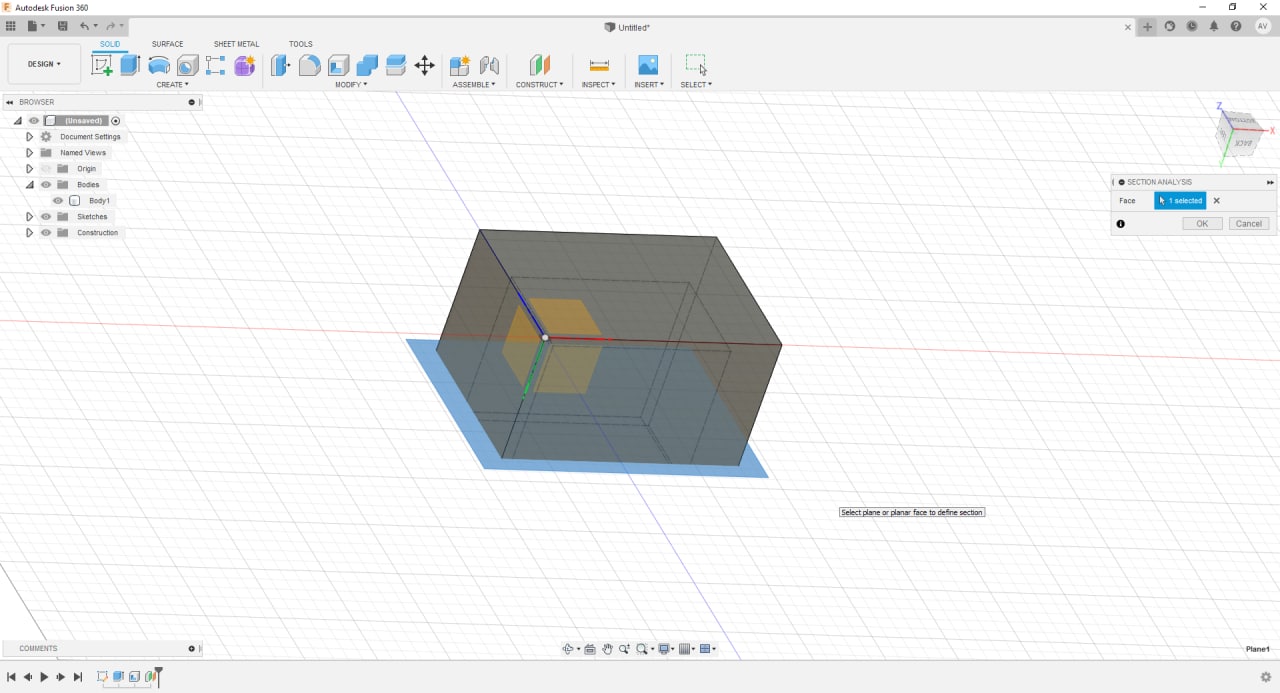
Task: Select the Revolve tool
Action: (159, 65)
